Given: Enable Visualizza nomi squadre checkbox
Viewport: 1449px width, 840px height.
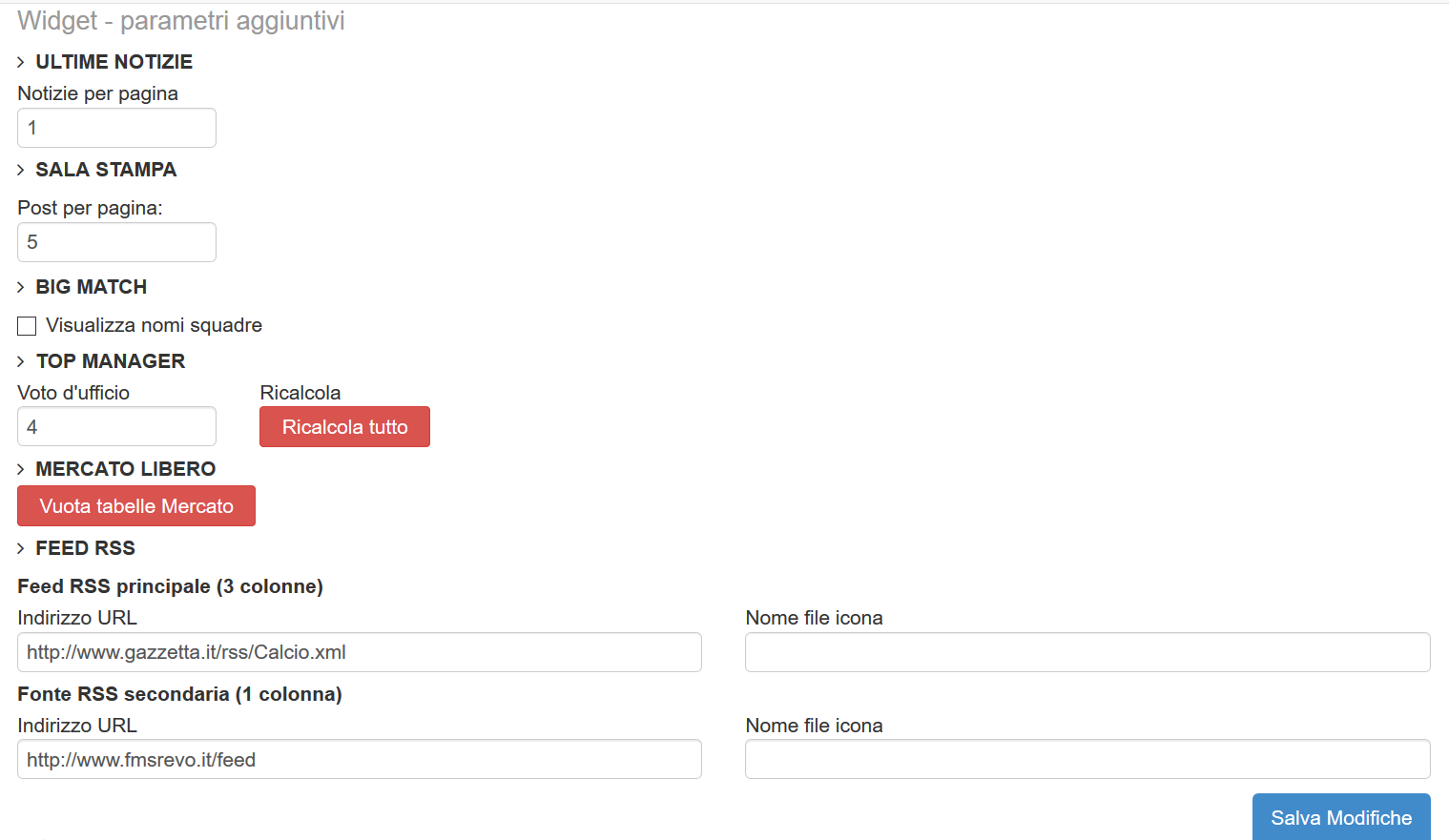Looking at the screenshot, I should (x=27, y=326).
